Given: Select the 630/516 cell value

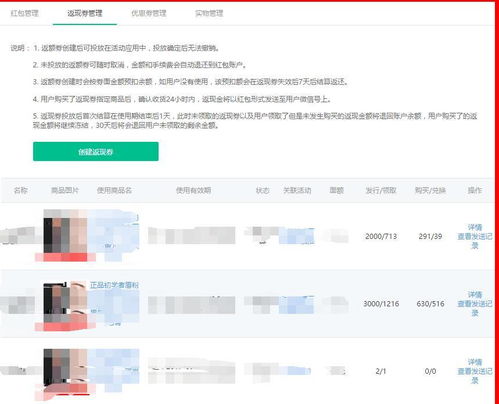Looking at the screenshot, I should [430, 304].
